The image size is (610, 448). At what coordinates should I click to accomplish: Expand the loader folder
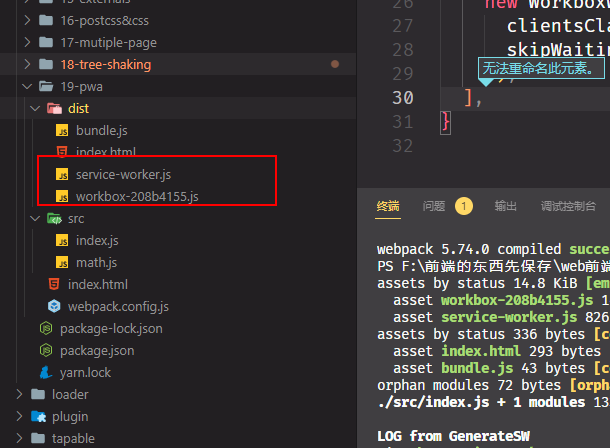[x=22, y=394]
